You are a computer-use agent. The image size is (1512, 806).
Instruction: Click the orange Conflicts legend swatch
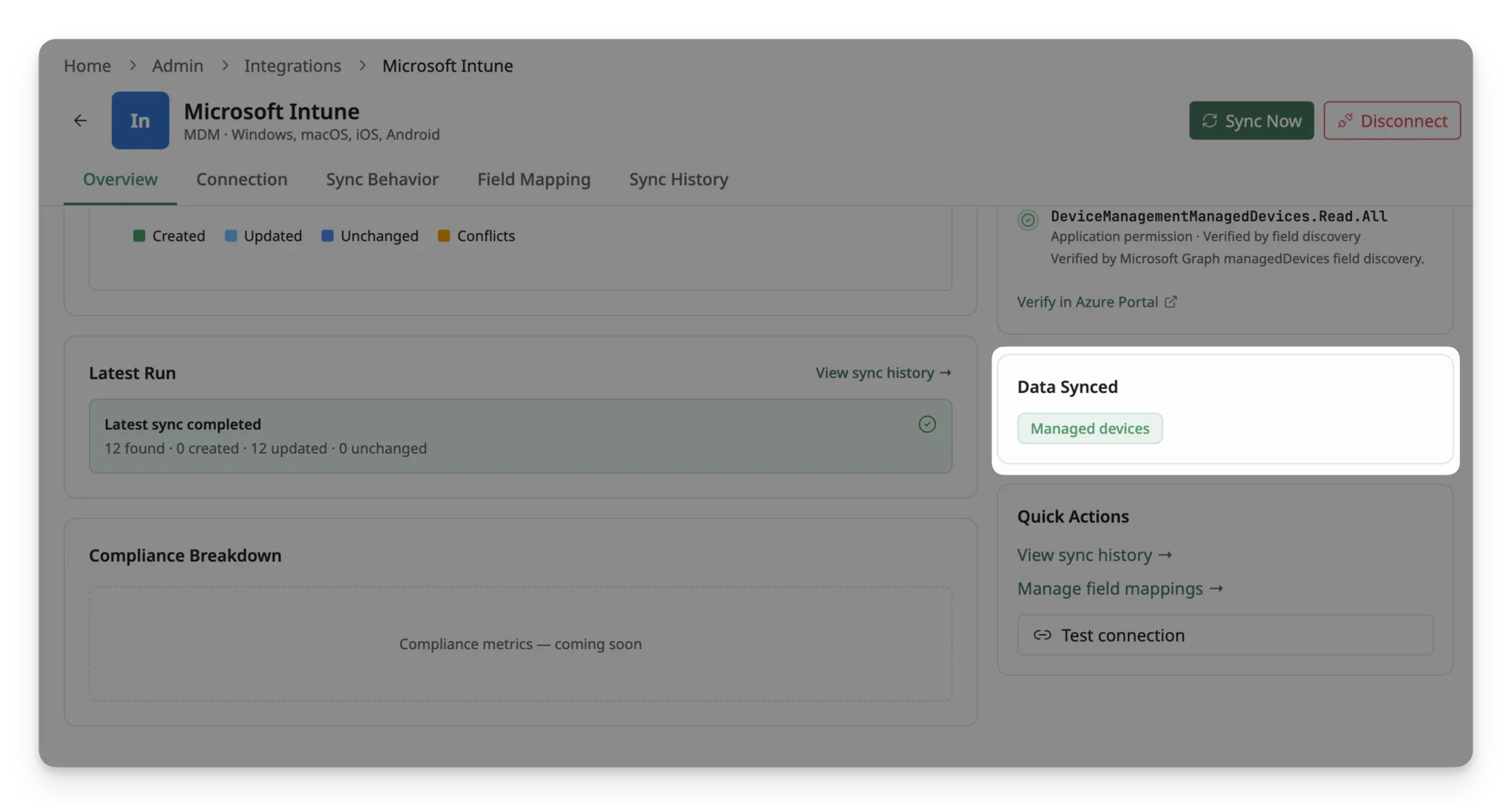tap(444, 236)
